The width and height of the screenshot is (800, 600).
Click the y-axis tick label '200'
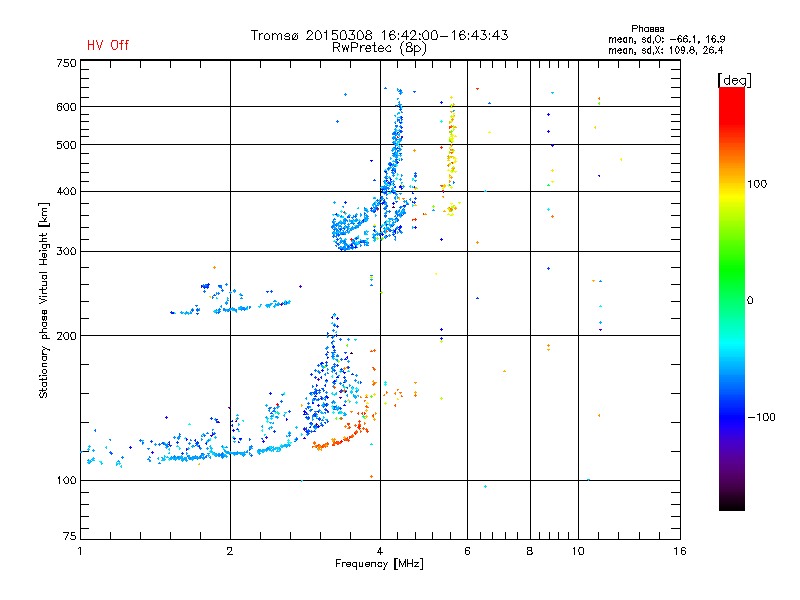coord(66,336)
